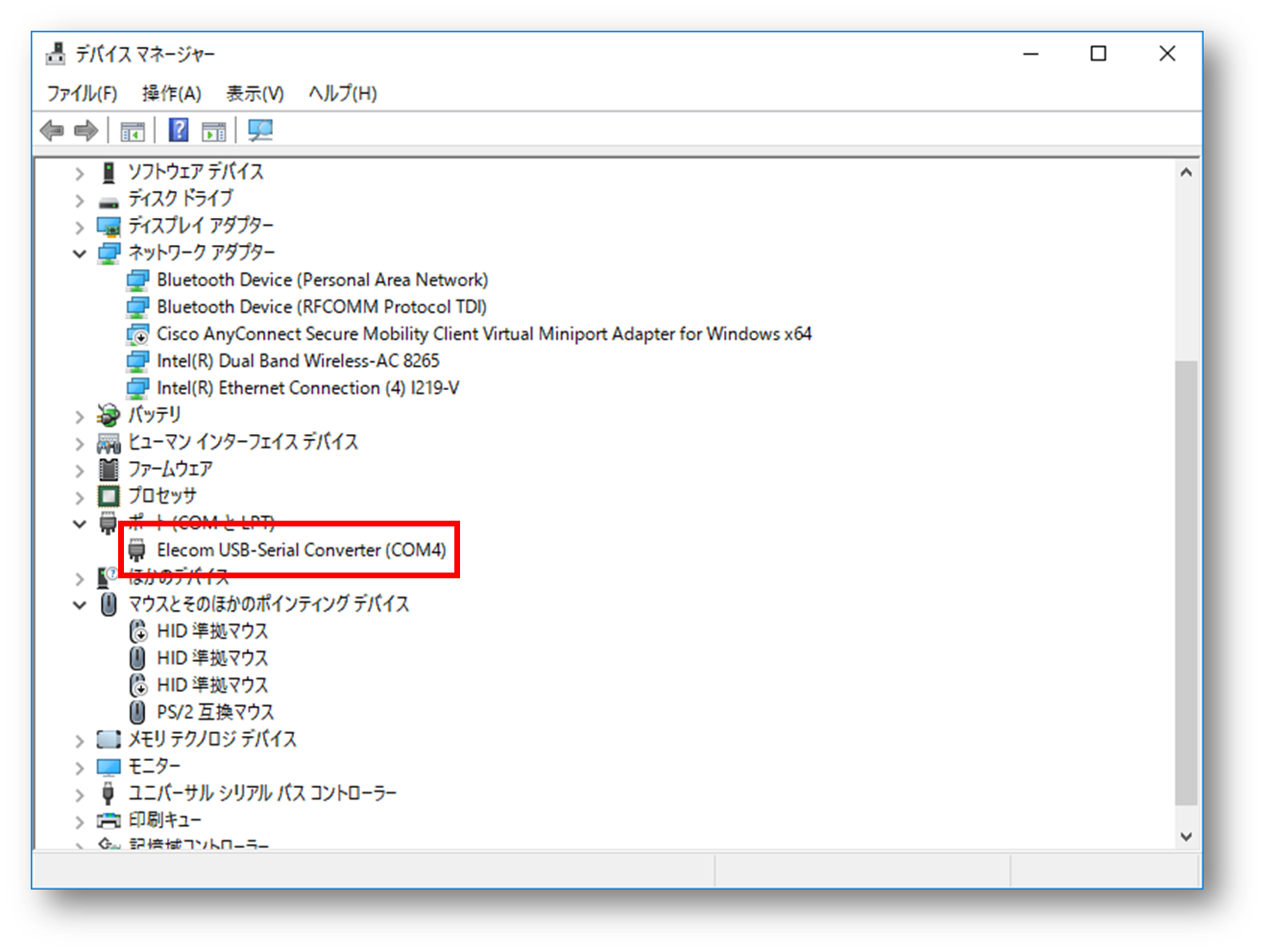Expand the モニター node

[x=80, y=767]
